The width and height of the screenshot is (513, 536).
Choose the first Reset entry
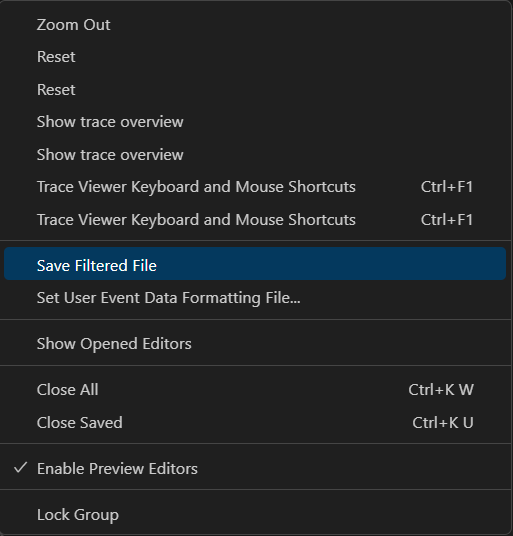point(255,57)
